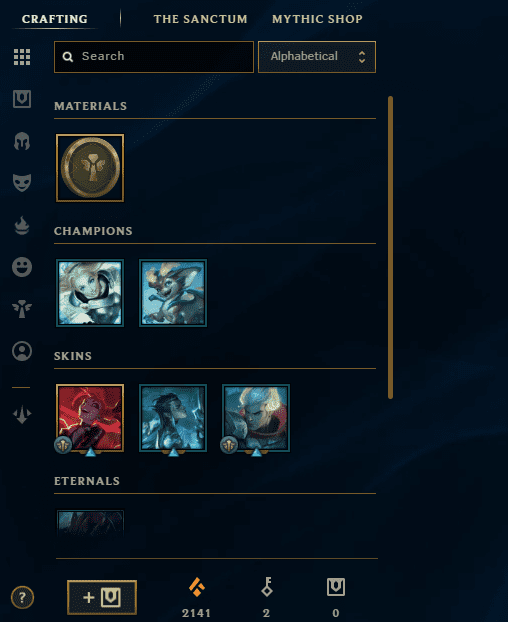Click the loot search field
Image resolution: width=508 pixels, height=622 pixels.
click(154, 57)
